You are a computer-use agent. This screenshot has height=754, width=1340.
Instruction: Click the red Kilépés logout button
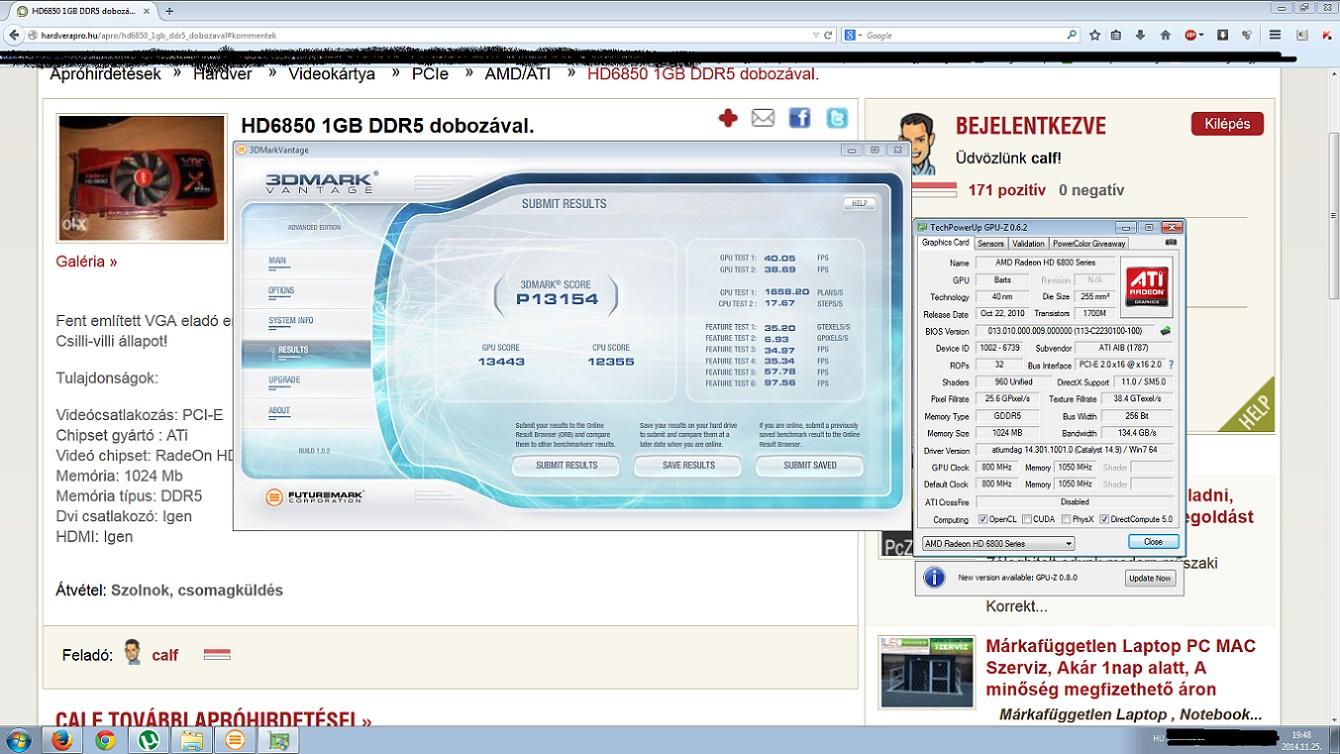click(1227, 124)
